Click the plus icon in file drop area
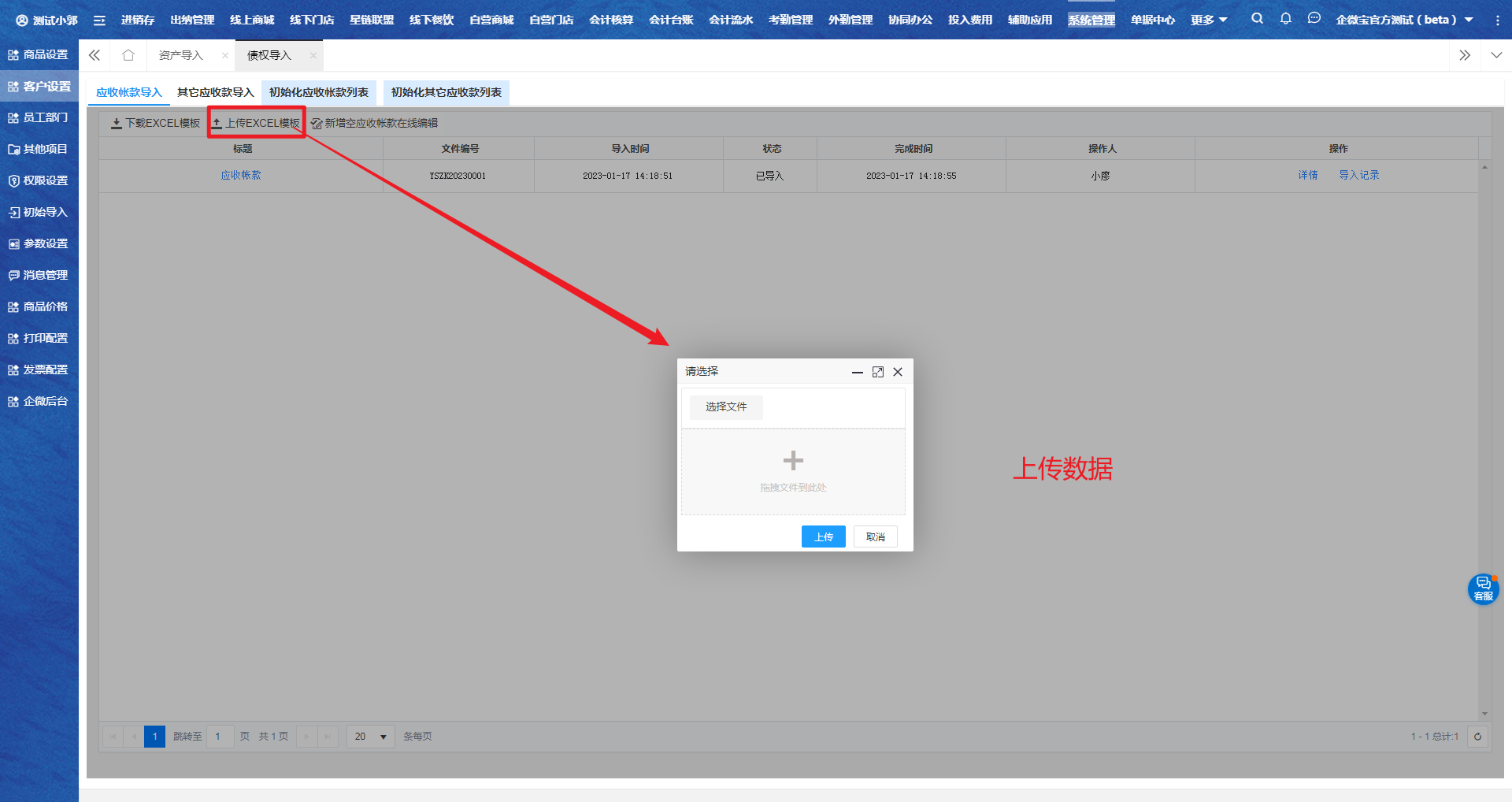 pyautogui.click(x=793, y=461)
